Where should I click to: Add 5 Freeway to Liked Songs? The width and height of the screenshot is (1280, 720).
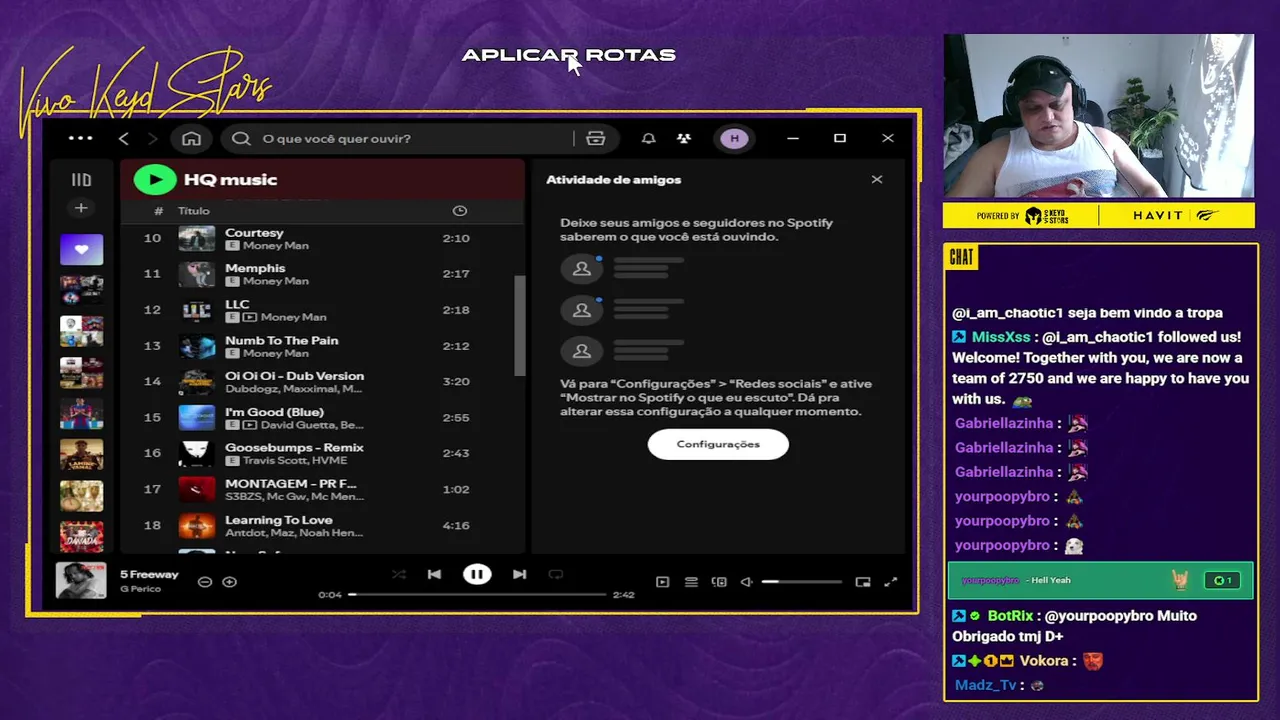tap(229, 582)
